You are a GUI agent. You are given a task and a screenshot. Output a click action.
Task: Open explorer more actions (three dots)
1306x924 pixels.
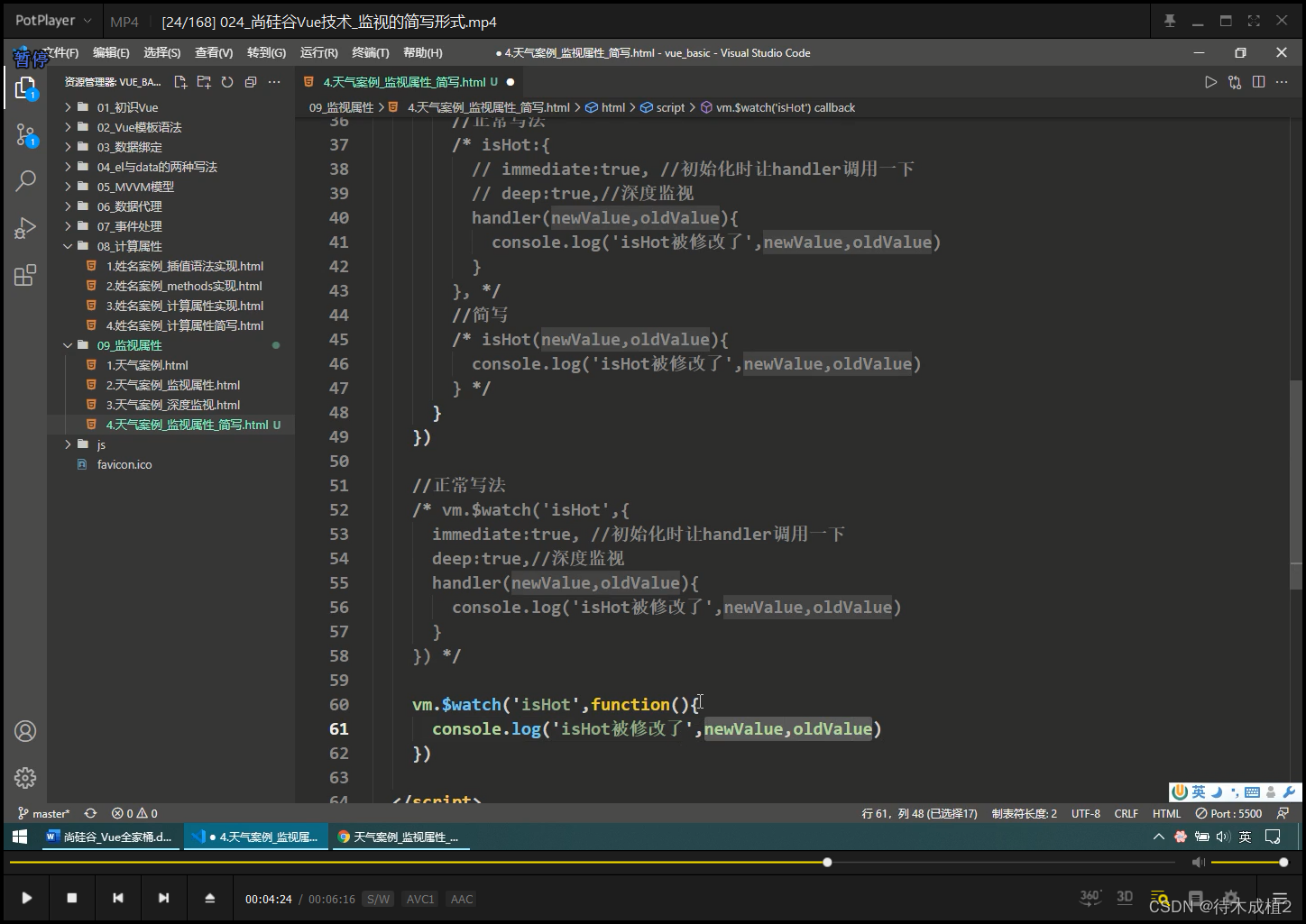(274, 82)
